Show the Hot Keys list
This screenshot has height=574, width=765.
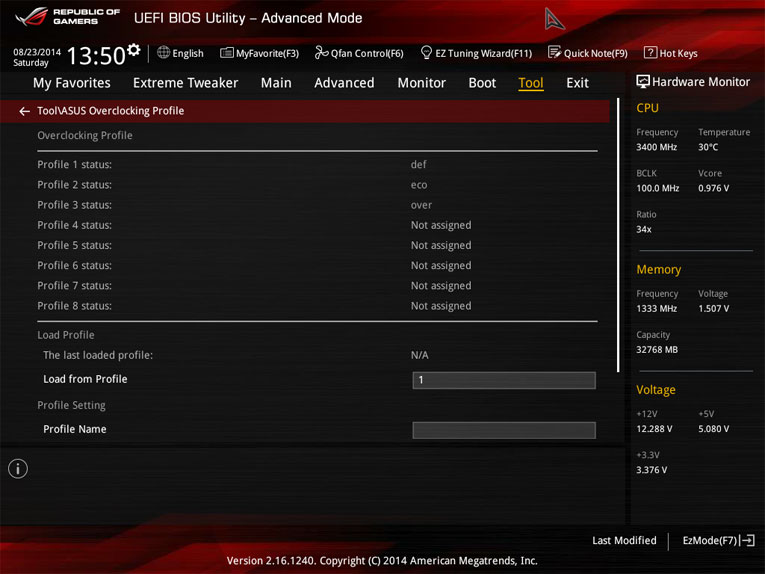coord(671,53)
